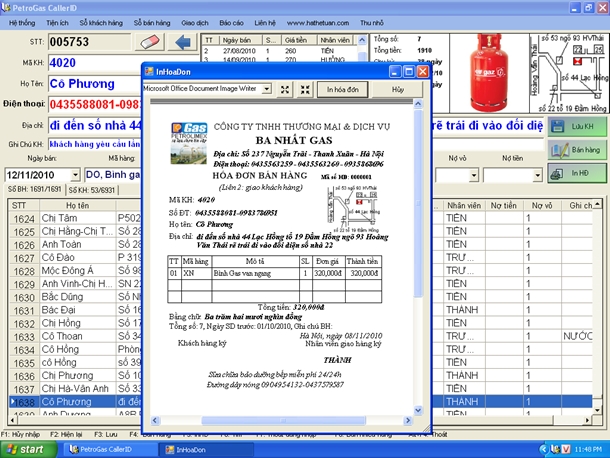The image size is (610, 458).
Task: Click the sales grid scroll left arrow
Action: [12, 420]
